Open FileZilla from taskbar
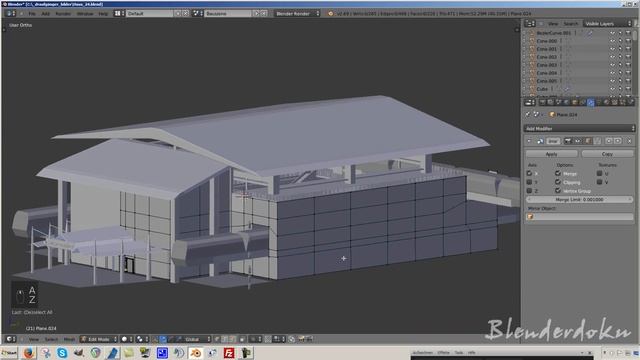This screenshot has width=640, height=360. [x=229, y=353]
